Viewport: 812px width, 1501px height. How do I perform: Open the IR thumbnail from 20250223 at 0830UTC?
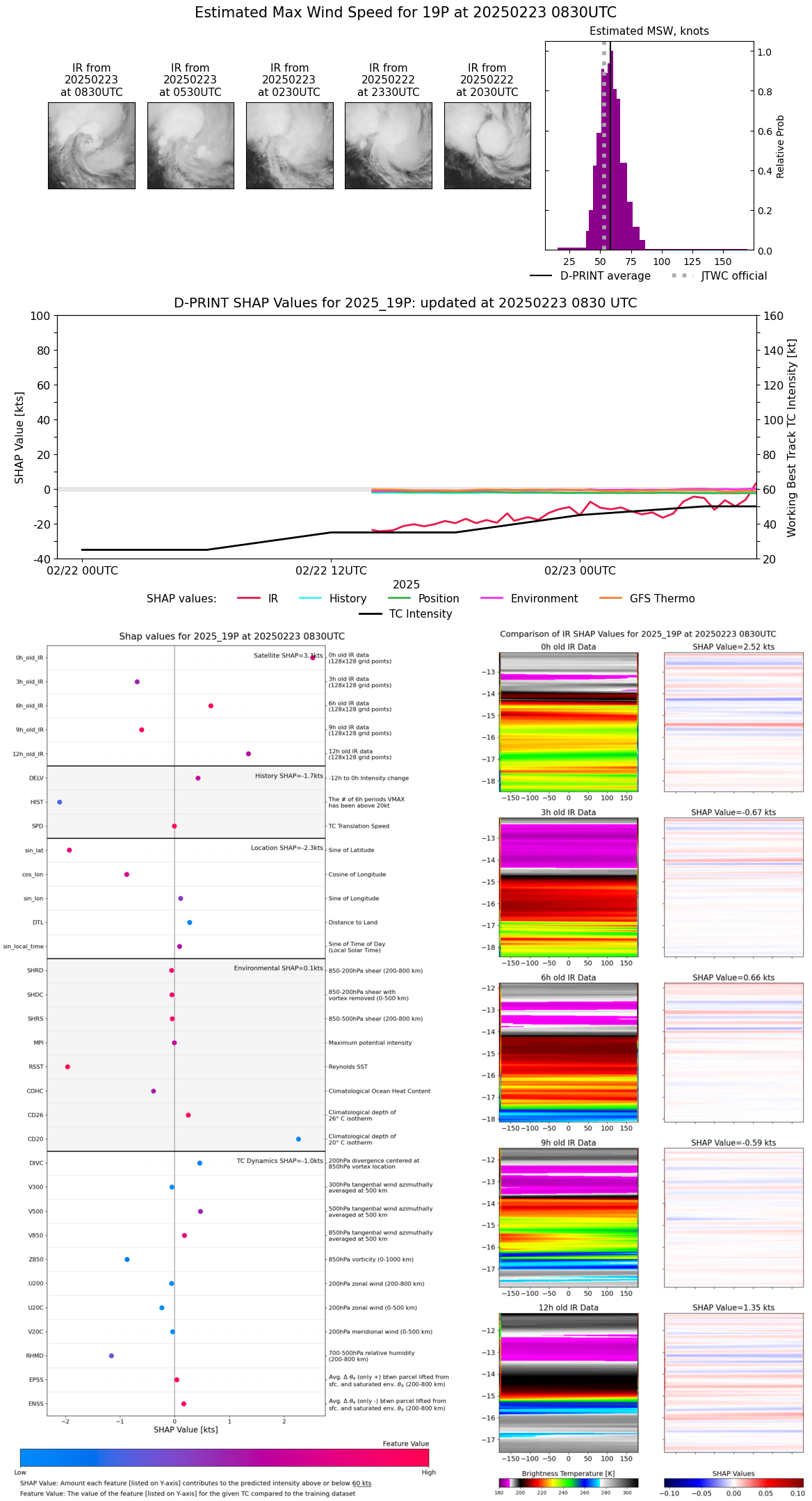91,145
